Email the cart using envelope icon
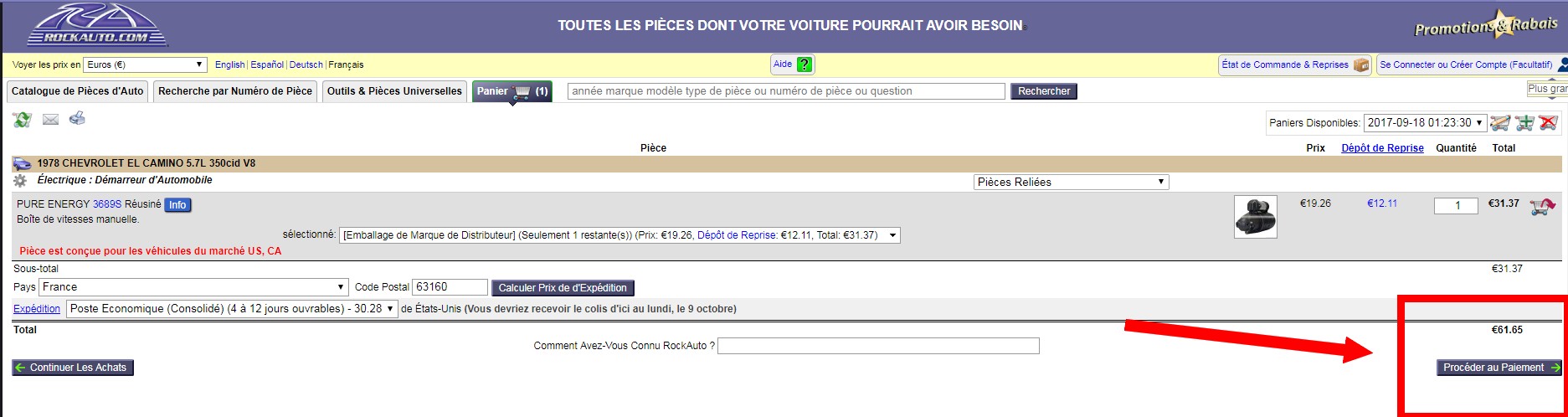The height and width of the screenshot is (417, 1568). click(x=50, y=120)
